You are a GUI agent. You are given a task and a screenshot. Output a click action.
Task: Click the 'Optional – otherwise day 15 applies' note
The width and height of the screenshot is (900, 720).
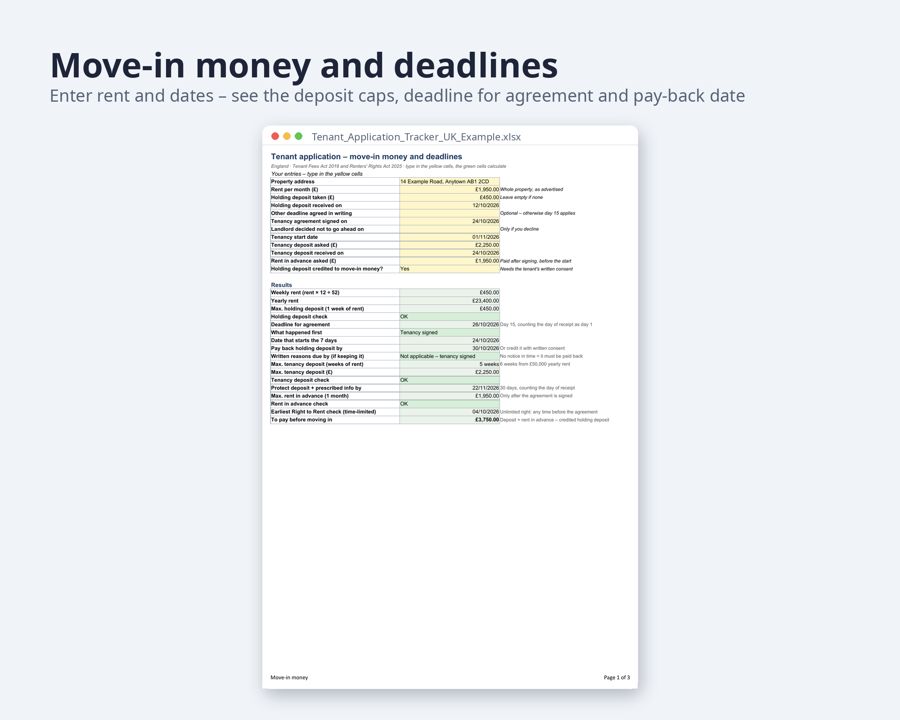[538, 213]
